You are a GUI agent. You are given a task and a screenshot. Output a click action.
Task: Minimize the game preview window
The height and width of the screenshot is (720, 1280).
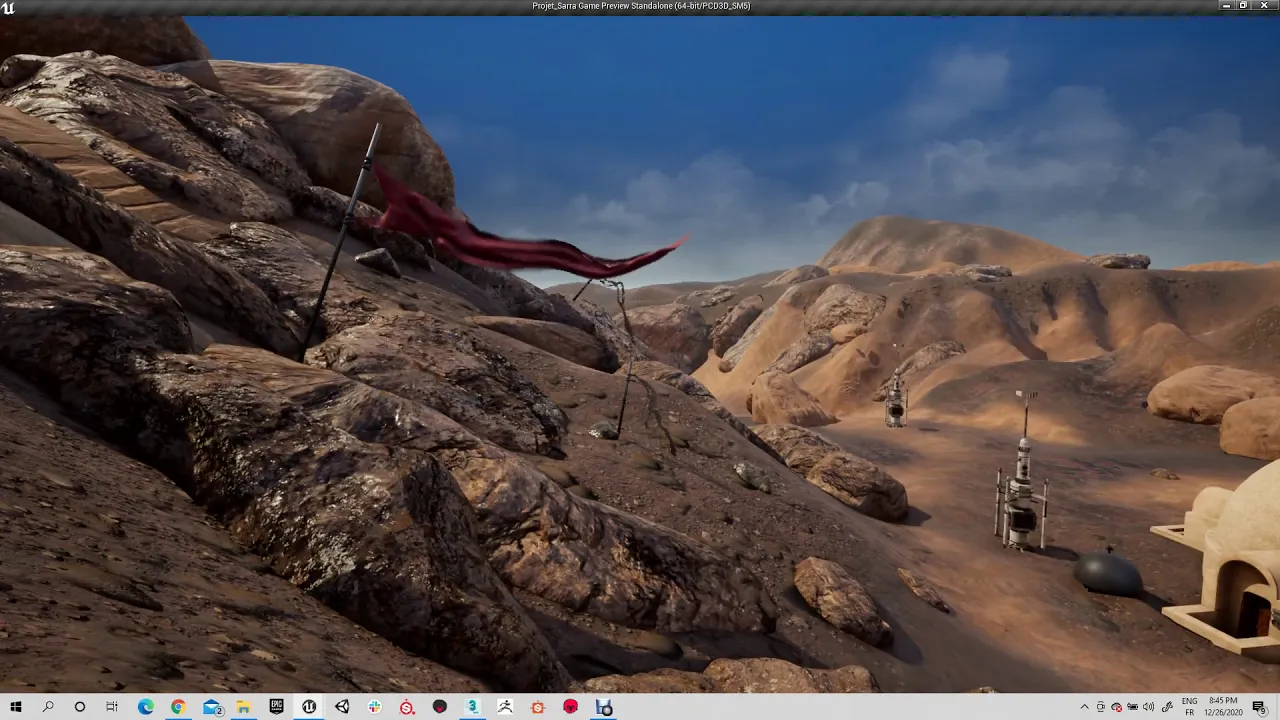tap(1227, 6)
